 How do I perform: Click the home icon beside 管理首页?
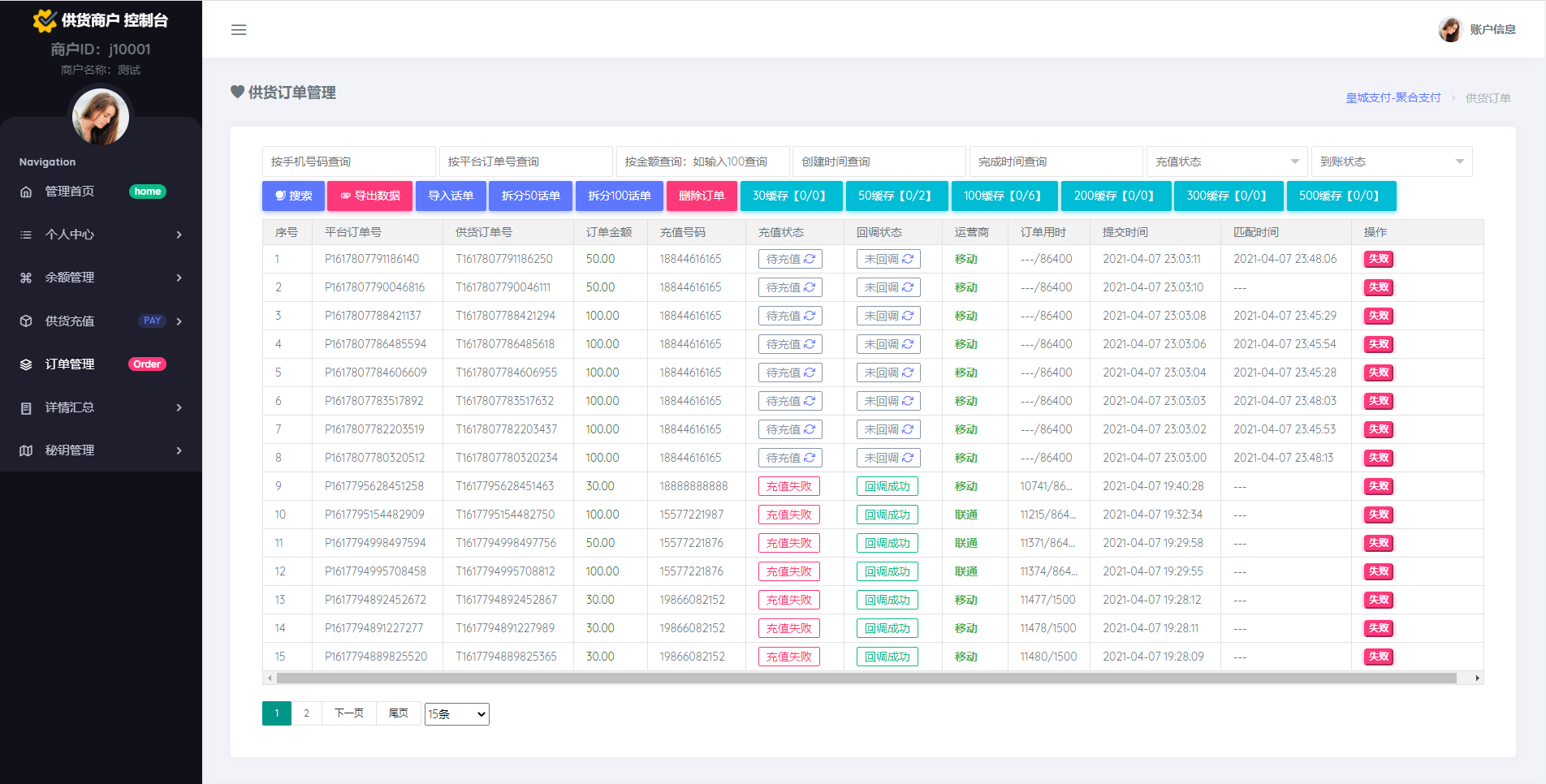pos(26,192)
